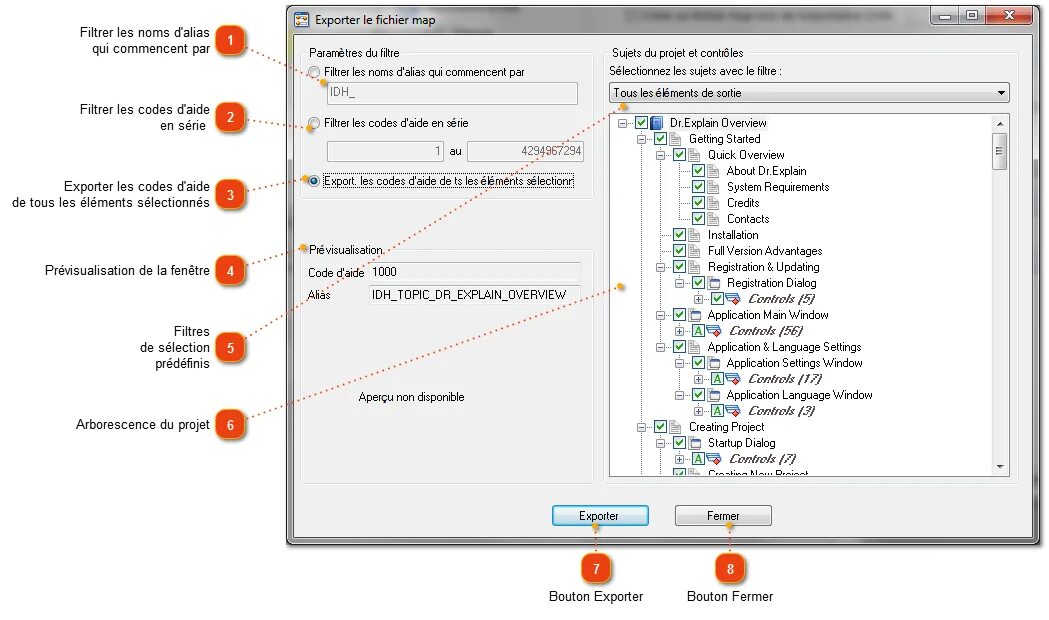Viewport: 1049px width, 620px height.
Task: Select the Full Version Advantages tree item
Action: [765, 251]
